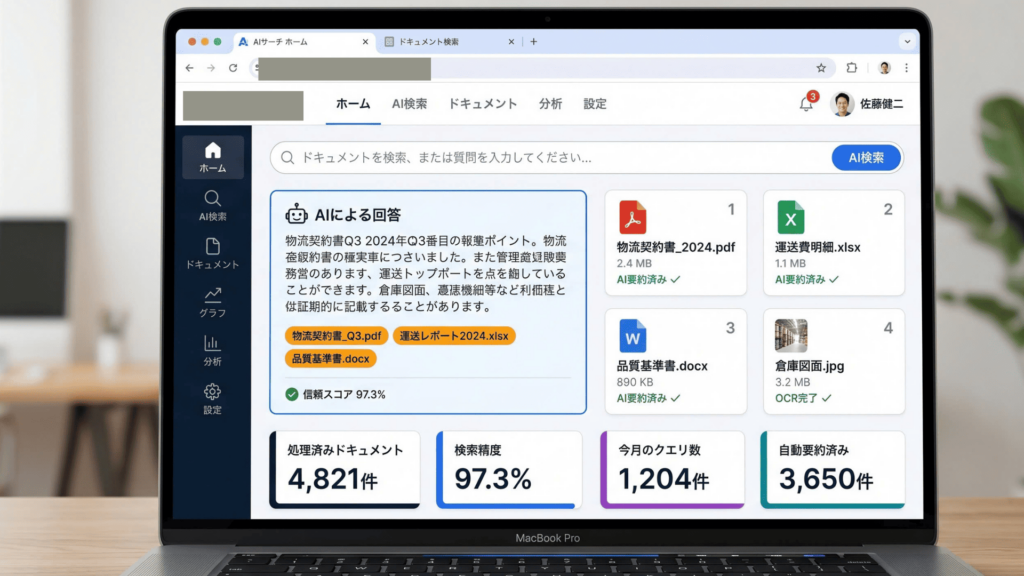Viewport: 1024px width, 576px height.
Task: Click AI要約済み under 運送費明細.xlsx
Action: [800, 280]
